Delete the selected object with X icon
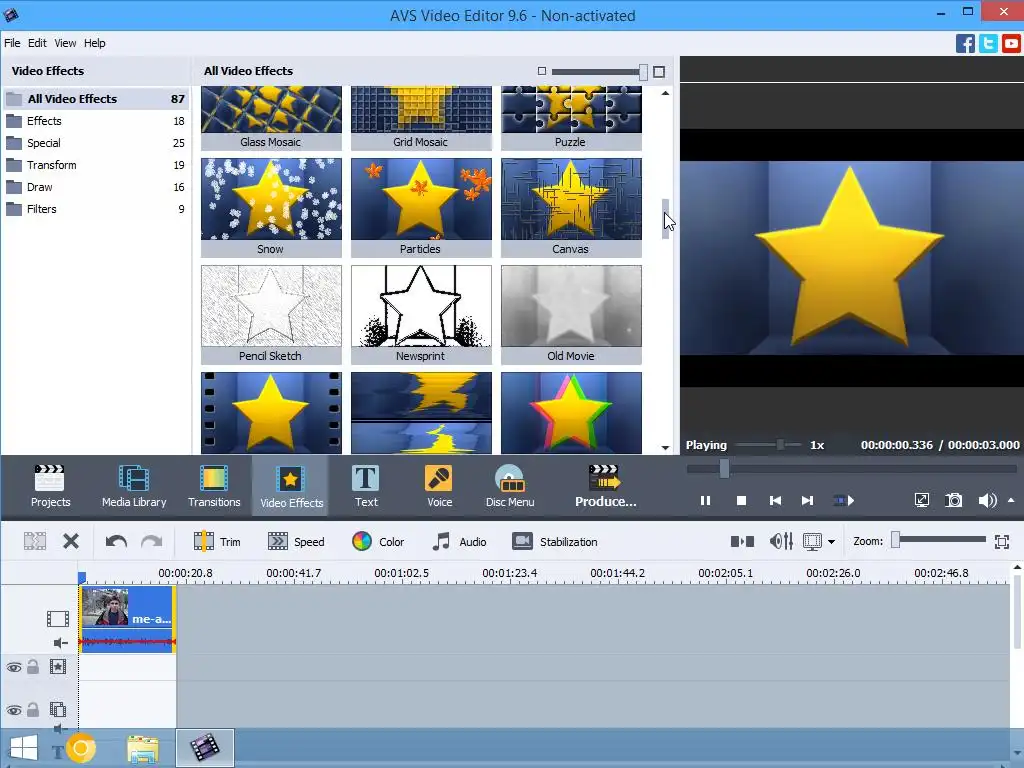This screenshot has height=768, width=1024. (71, 541)
